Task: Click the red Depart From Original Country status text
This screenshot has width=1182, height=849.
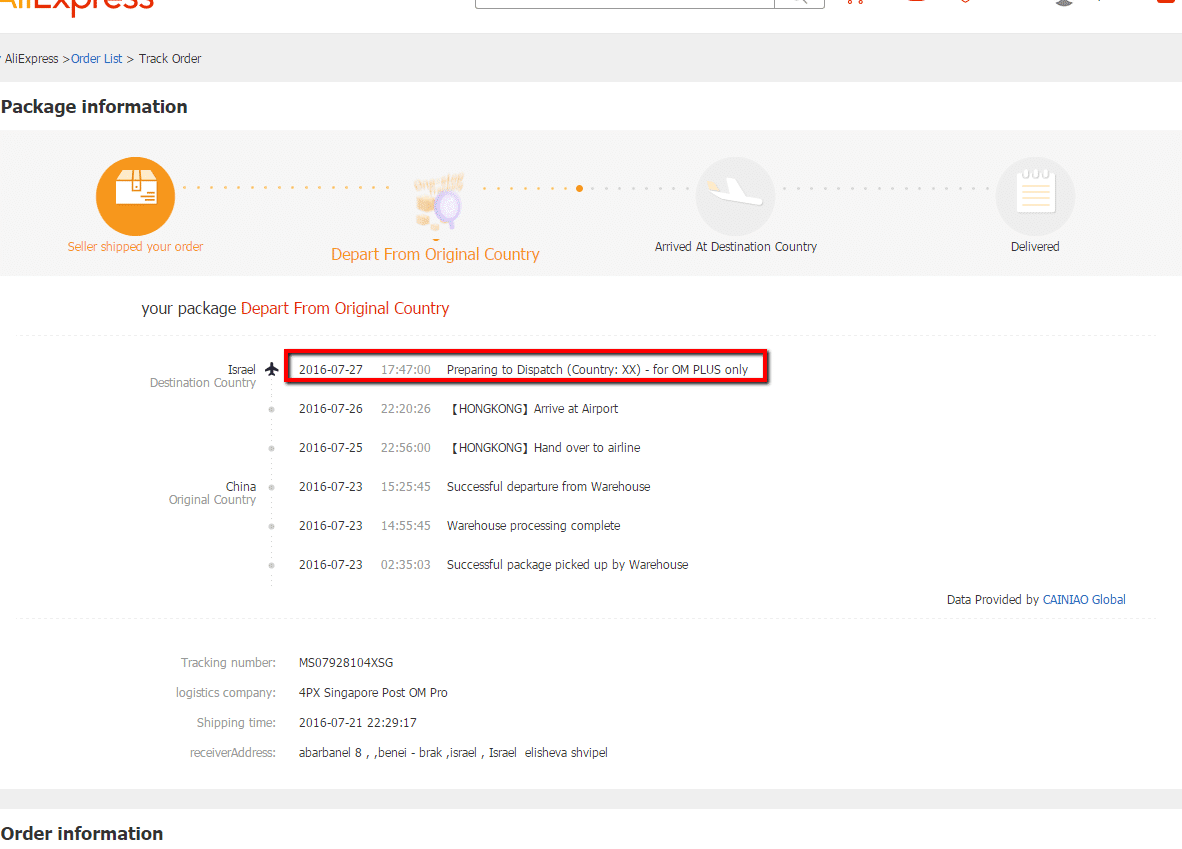Action: click(x=345, y=308)
